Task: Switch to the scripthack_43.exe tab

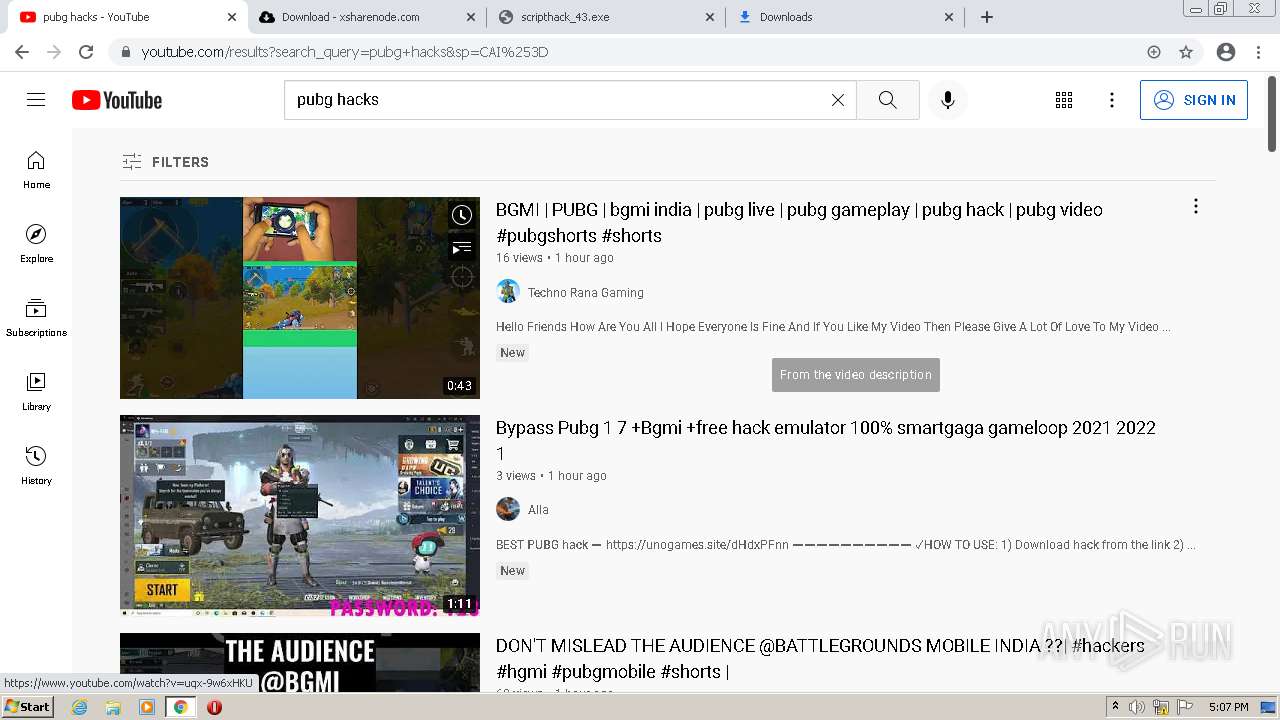Action: pos(607,17)
